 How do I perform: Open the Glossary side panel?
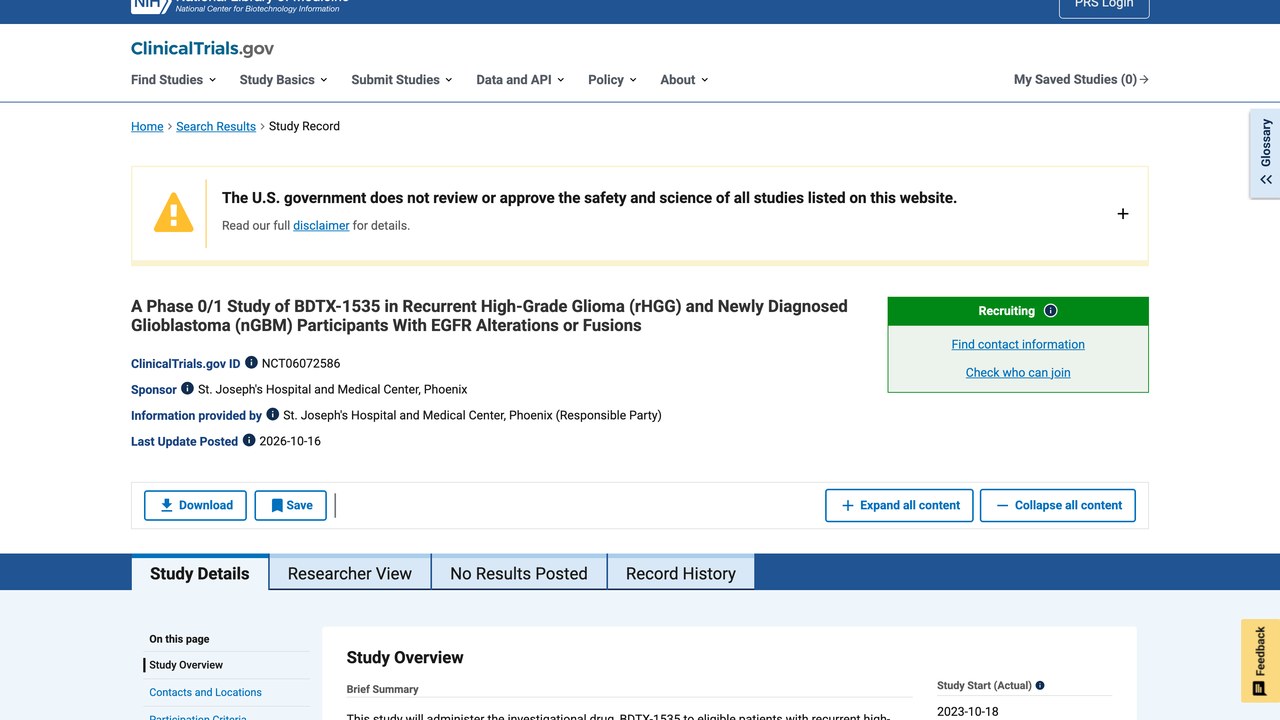click(x=1265, y=154)
